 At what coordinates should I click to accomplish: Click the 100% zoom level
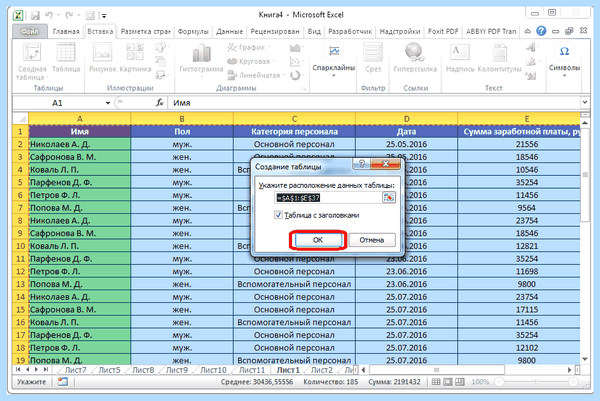click(x=480, y=381)
